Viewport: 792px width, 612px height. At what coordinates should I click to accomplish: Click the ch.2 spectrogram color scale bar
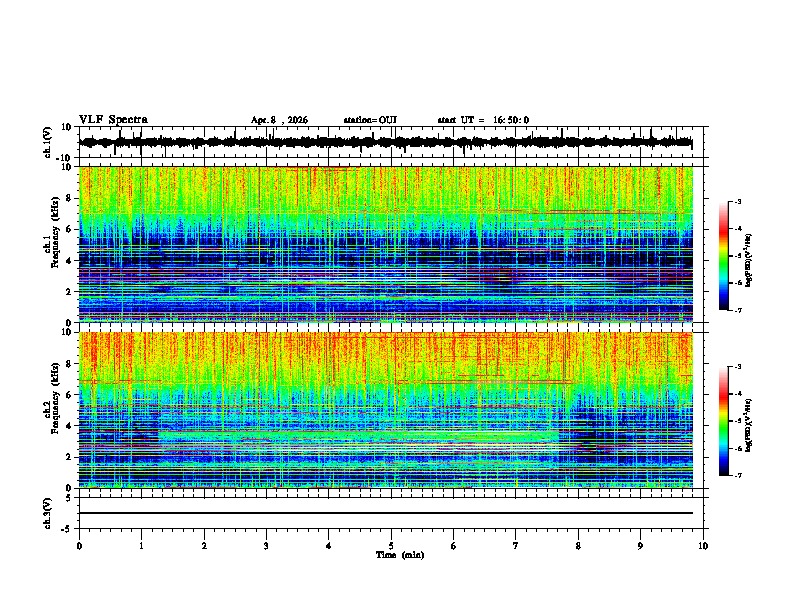pyautogui.click(x=724, y=421)
